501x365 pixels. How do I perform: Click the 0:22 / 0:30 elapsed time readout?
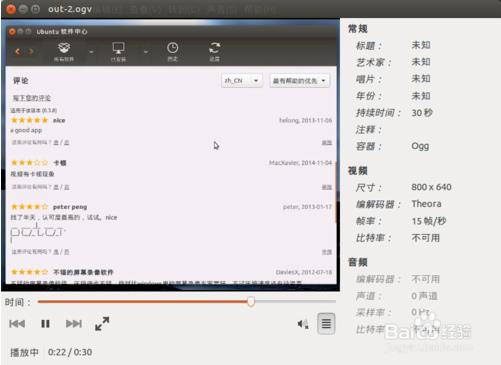(x=70, y=352)
